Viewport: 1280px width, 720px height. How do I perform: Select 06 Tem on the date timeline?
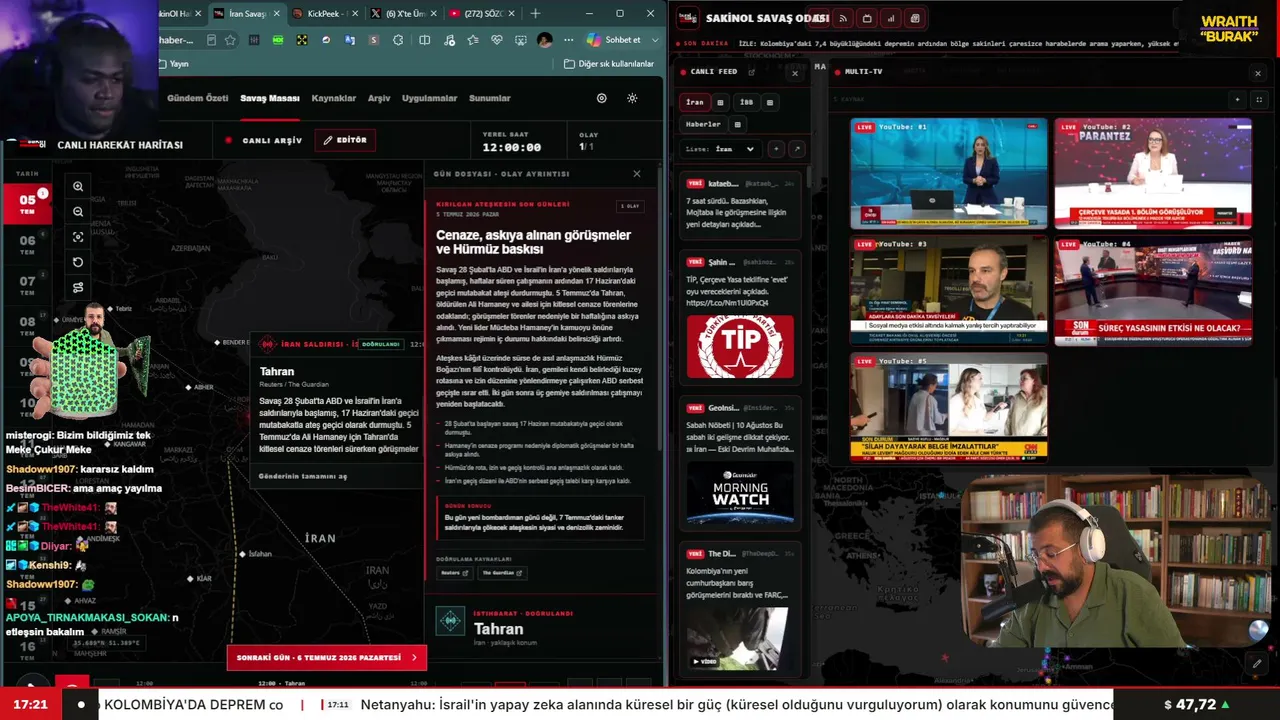28,244
